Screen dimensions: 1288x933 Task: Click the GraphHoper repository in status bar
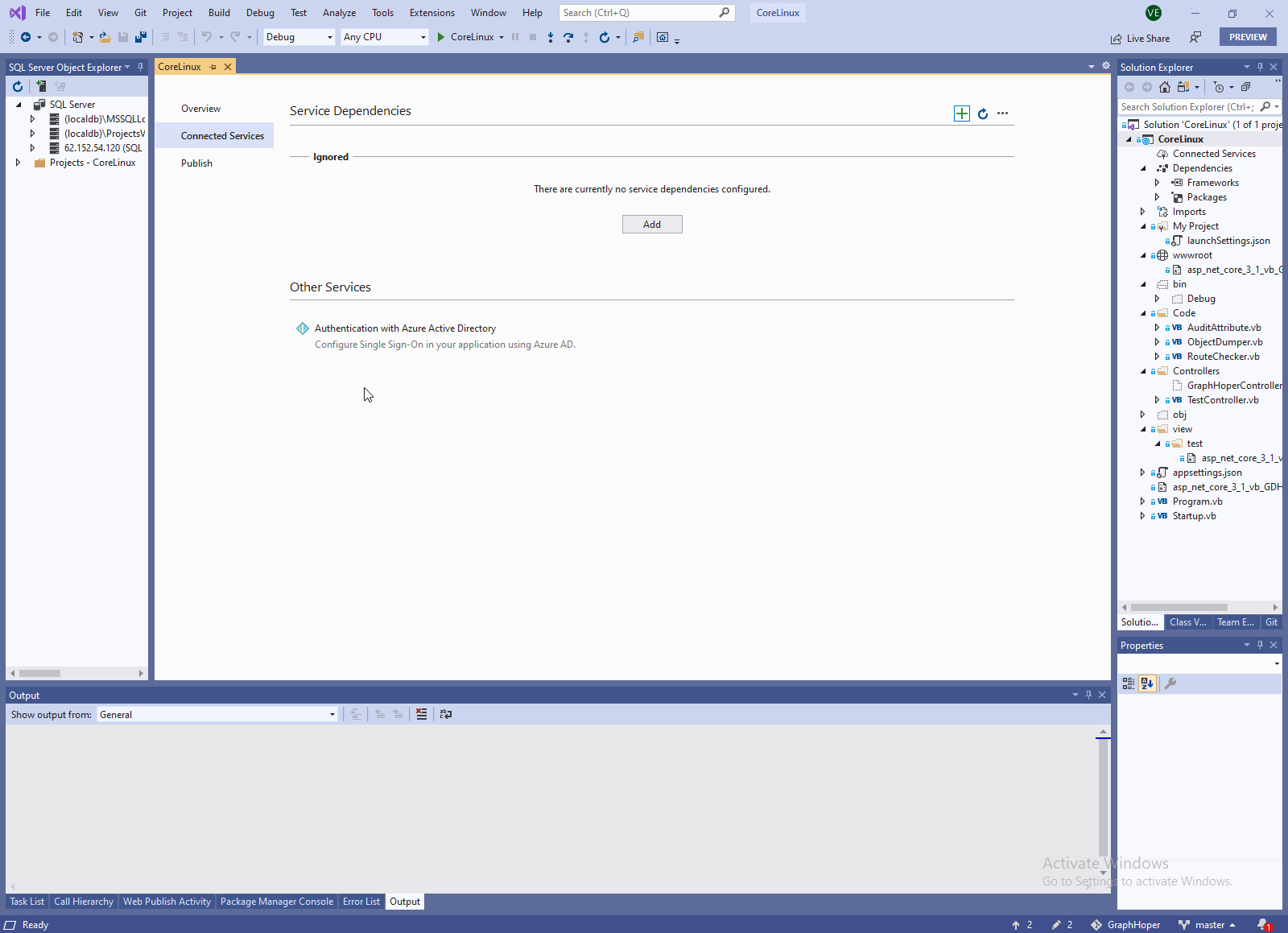(x=1125, y=925)
